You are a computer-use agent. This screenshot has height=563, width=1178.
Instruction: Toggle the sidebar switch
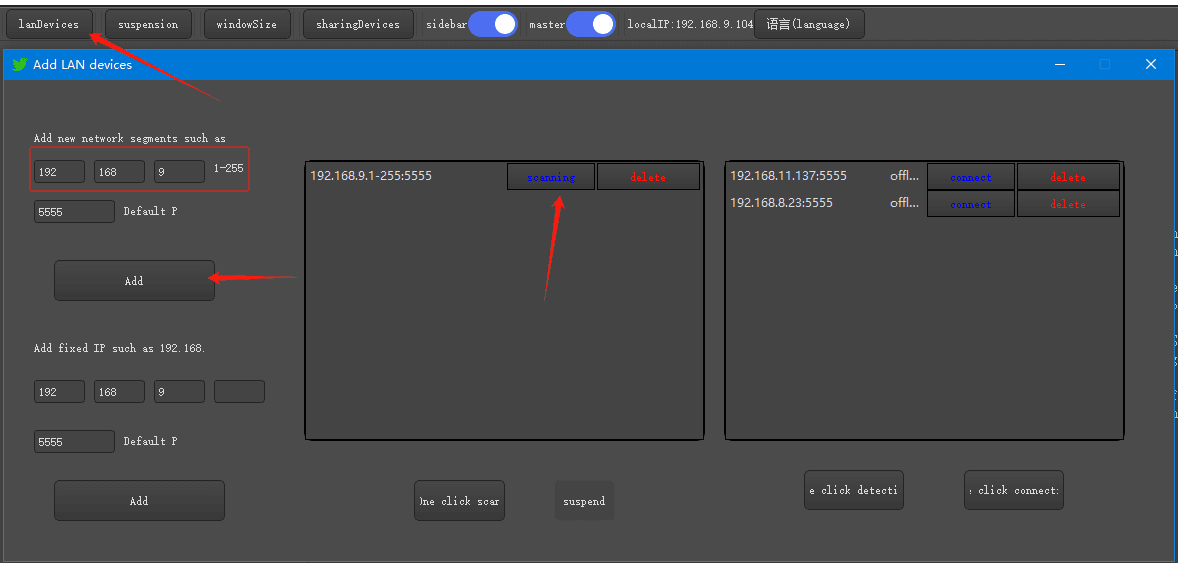493,24
